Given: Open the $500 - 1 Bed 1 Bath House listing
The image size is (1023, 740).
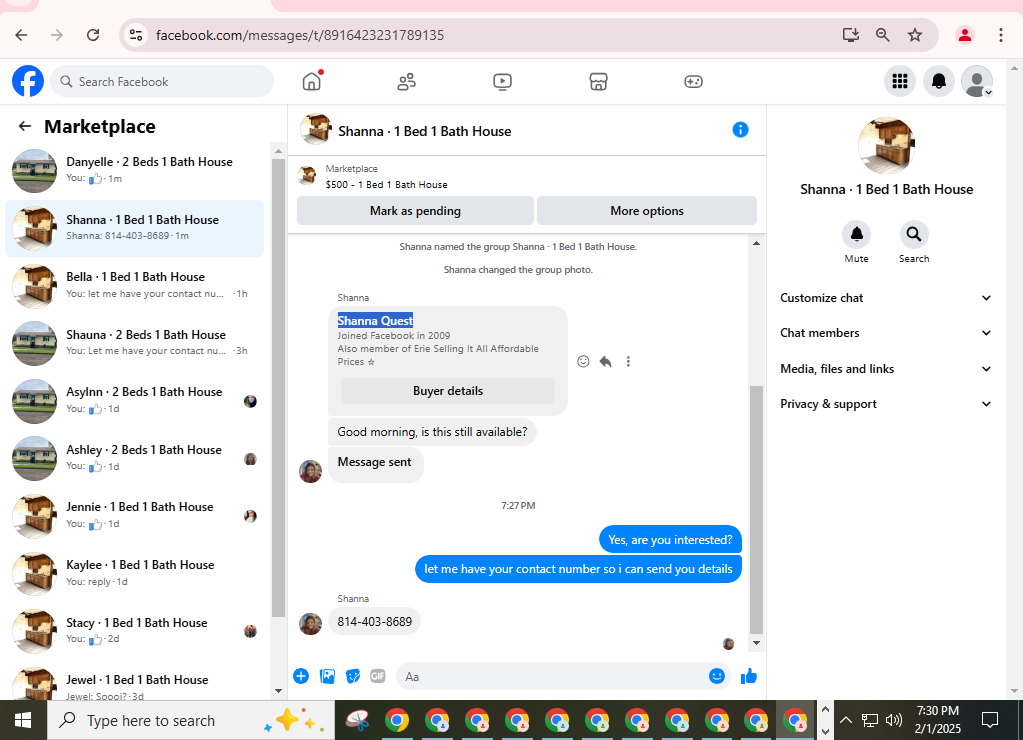Looking at the screenshot, I should 386,185.
